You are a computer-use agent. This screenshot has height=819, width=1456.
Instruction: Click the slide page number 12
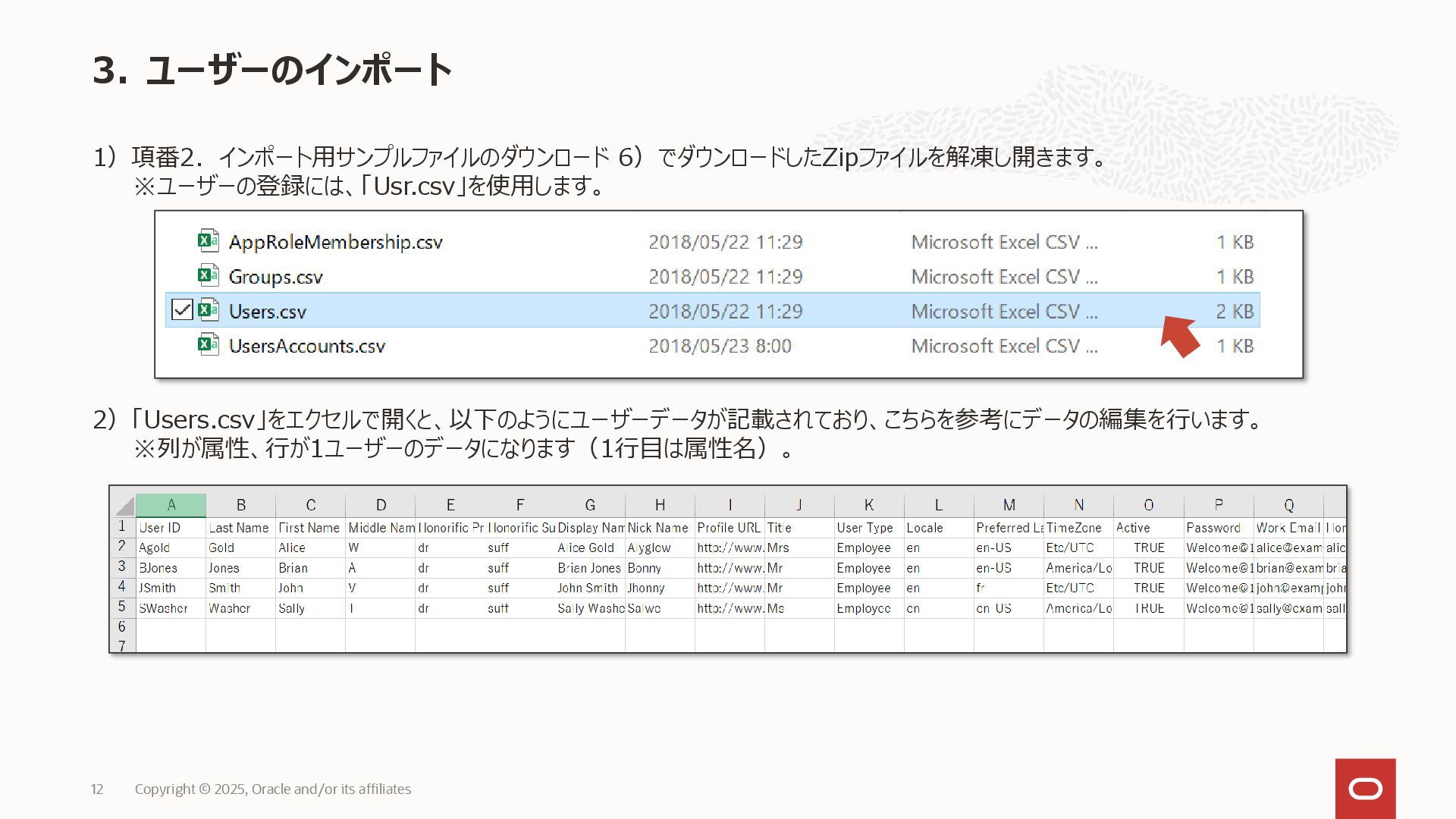(x=97, y=789)
